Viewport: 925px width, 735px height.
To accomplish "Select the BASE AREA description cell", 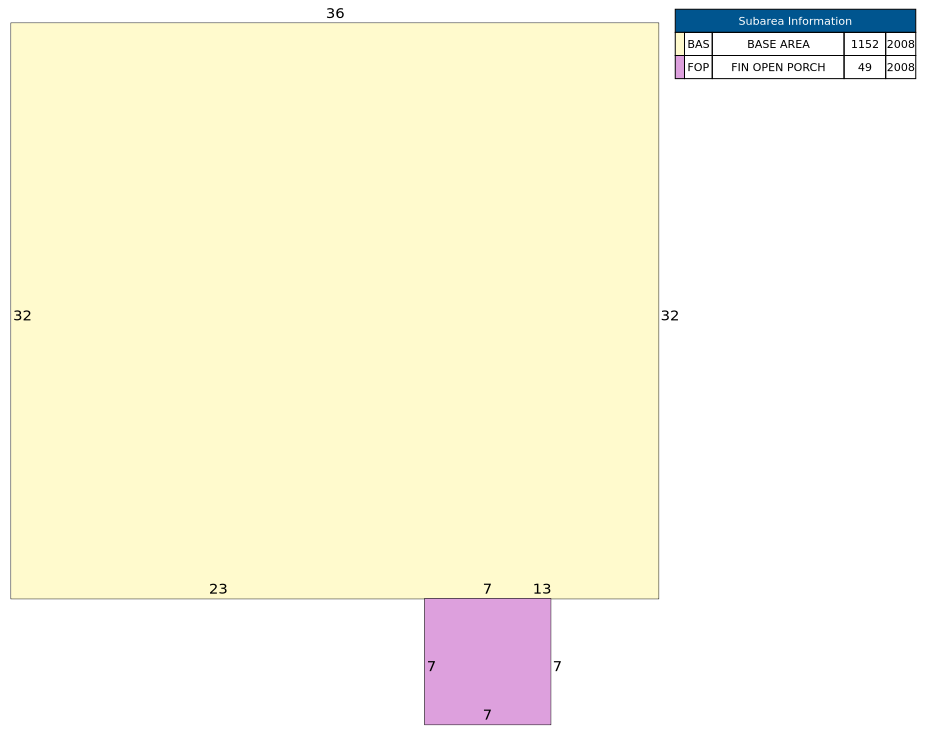I will [778, 44].
